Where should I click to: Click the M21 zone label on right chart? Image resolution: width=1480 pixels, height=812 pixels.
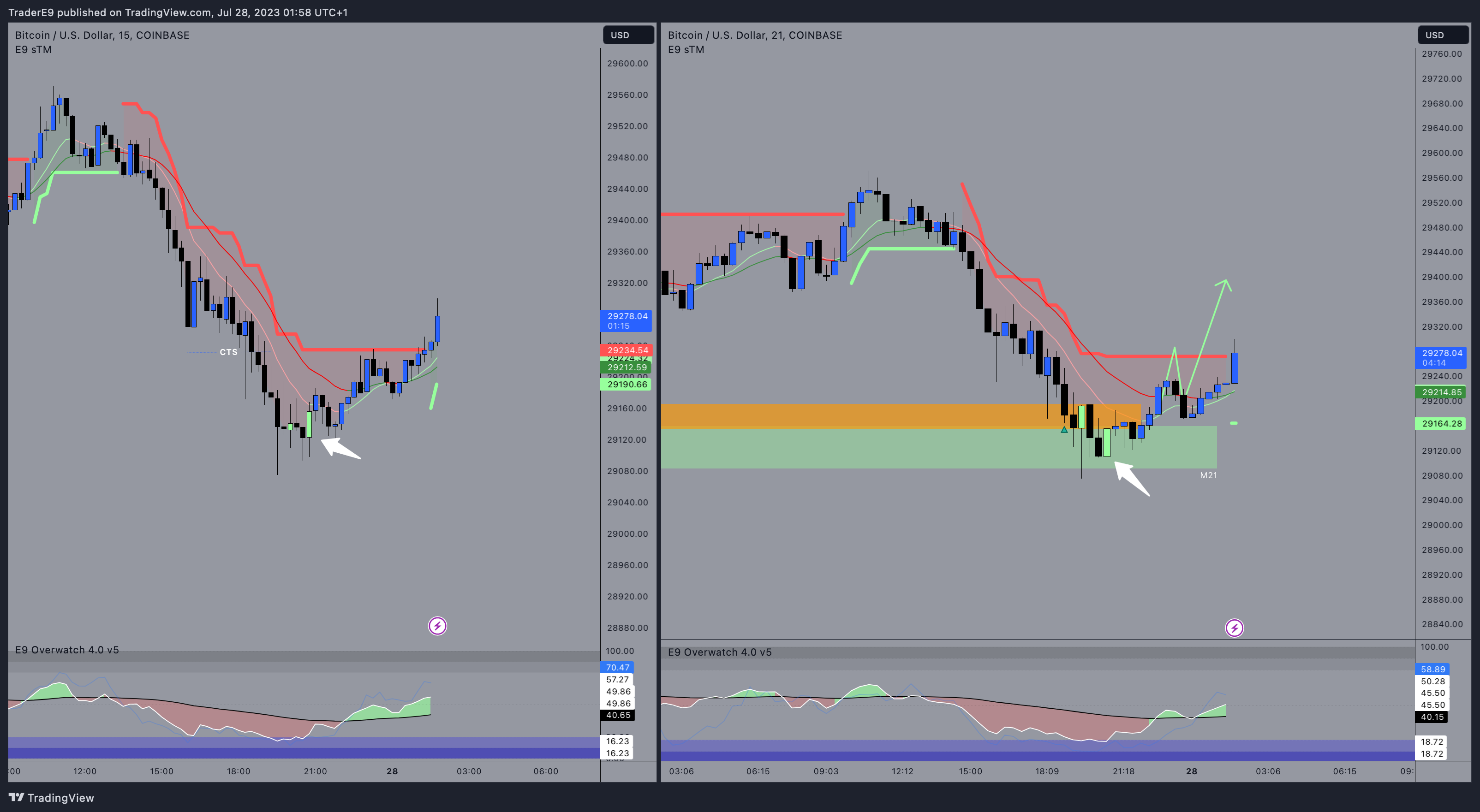coord(1208,475)
